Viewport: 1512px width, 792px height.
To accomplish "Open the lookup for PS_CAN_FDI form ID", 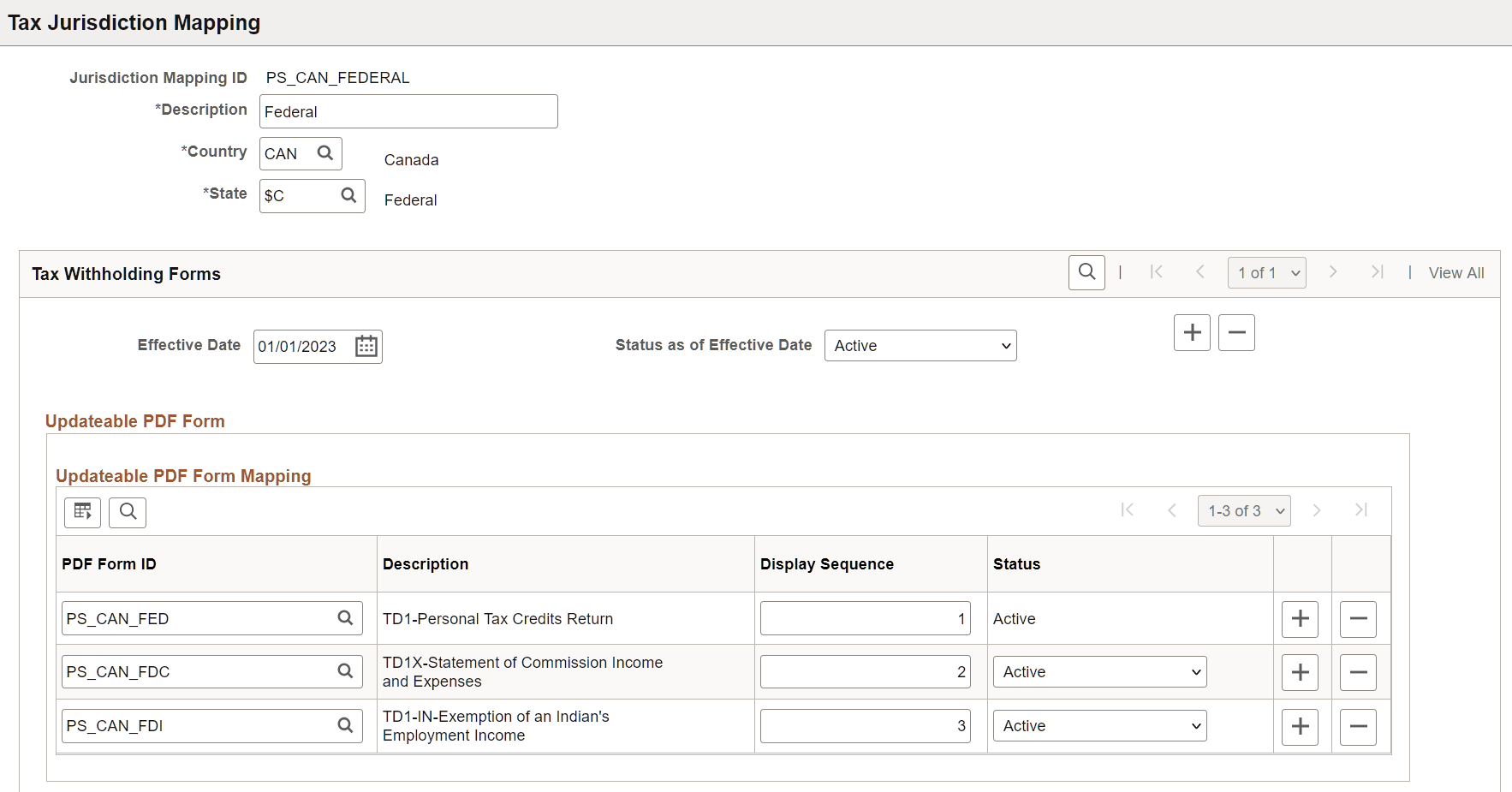I will point(346,725).
